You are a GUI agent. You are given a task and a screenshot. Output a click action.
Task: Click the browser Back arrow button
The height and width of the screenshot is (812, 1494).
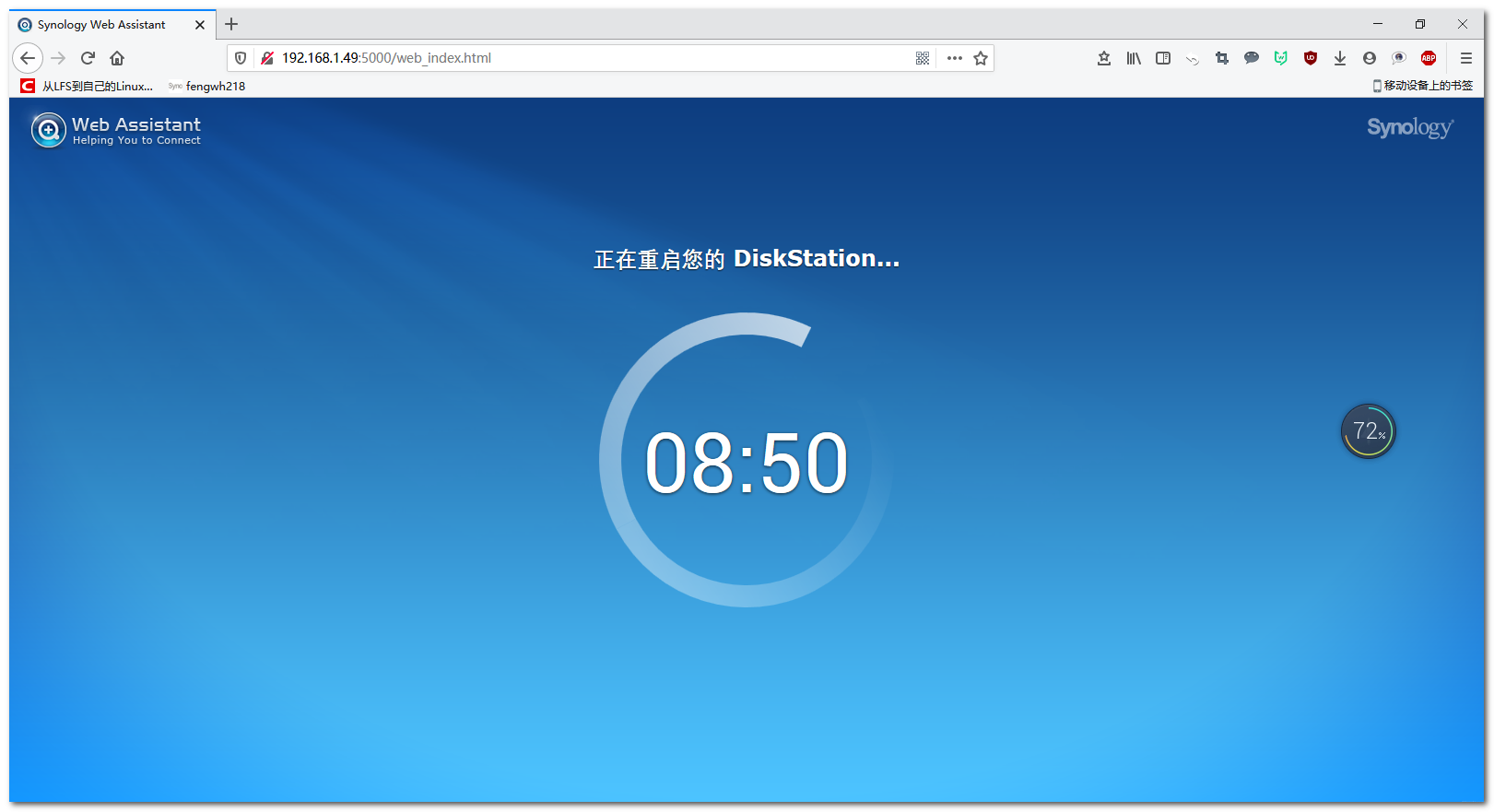[x=28, y=58]
